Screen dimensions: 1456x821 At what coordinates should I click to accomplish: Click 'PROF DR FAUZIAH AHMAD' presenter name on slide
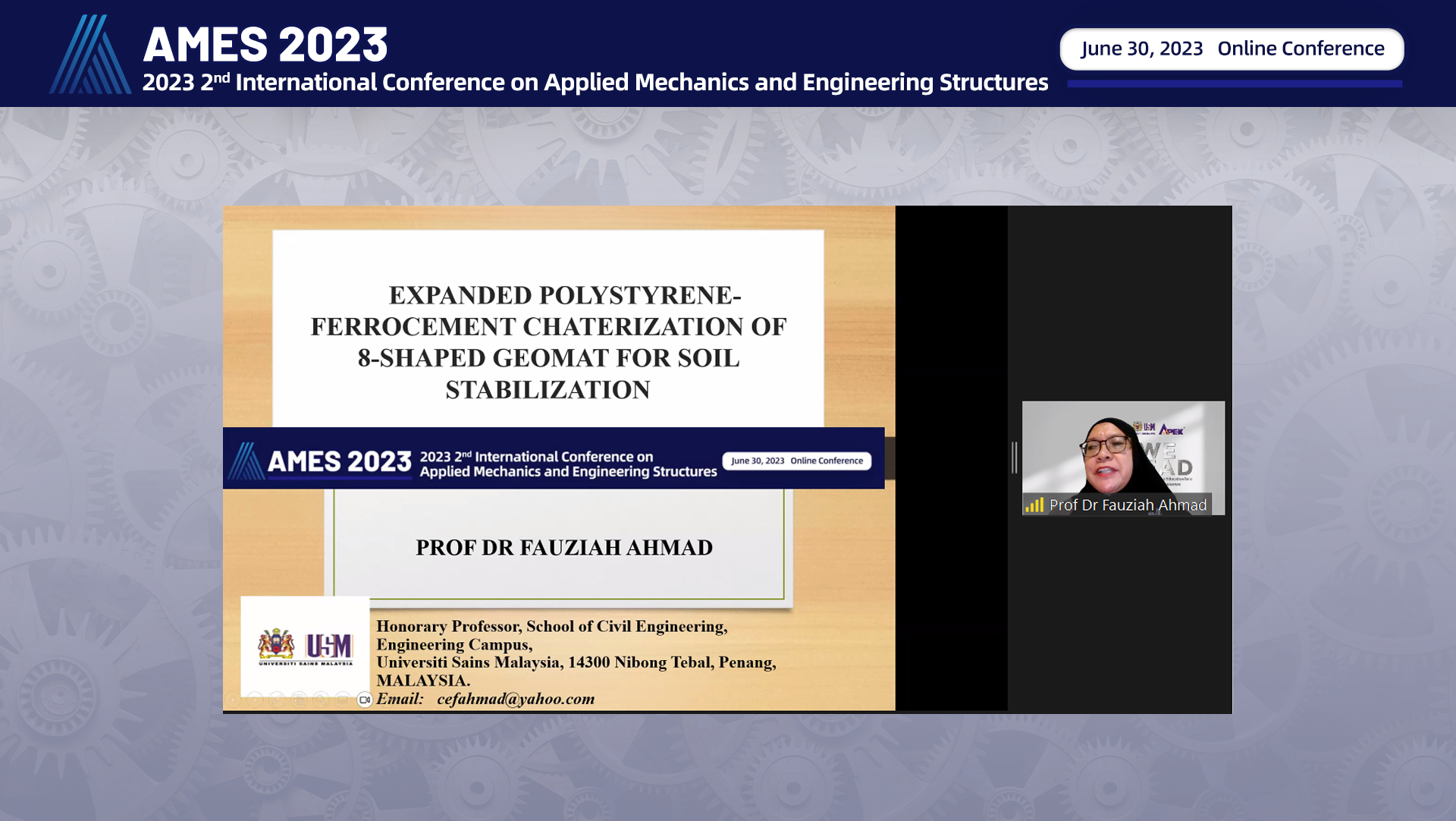564,547
